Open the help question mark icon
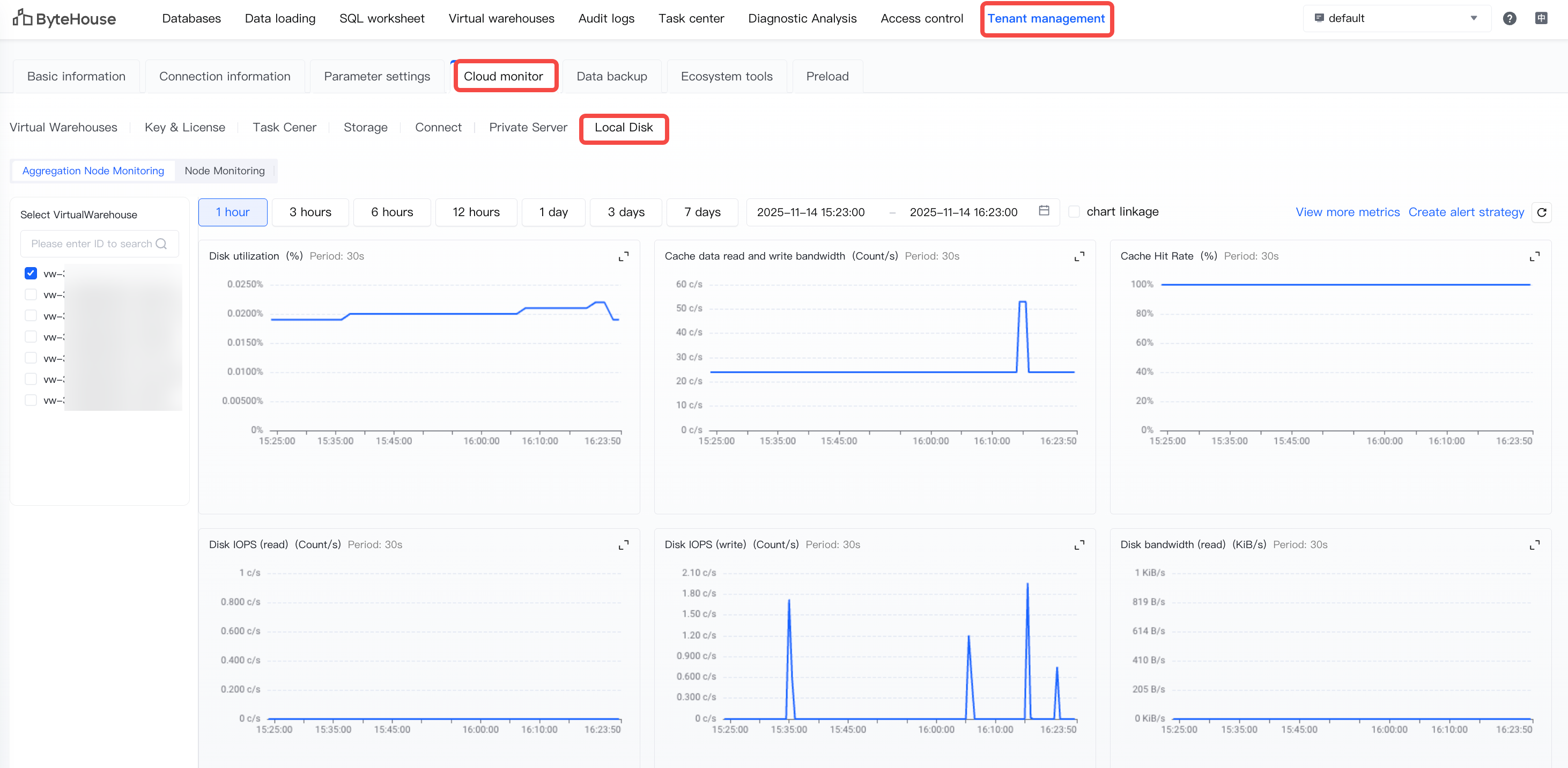 point(1509,18)
